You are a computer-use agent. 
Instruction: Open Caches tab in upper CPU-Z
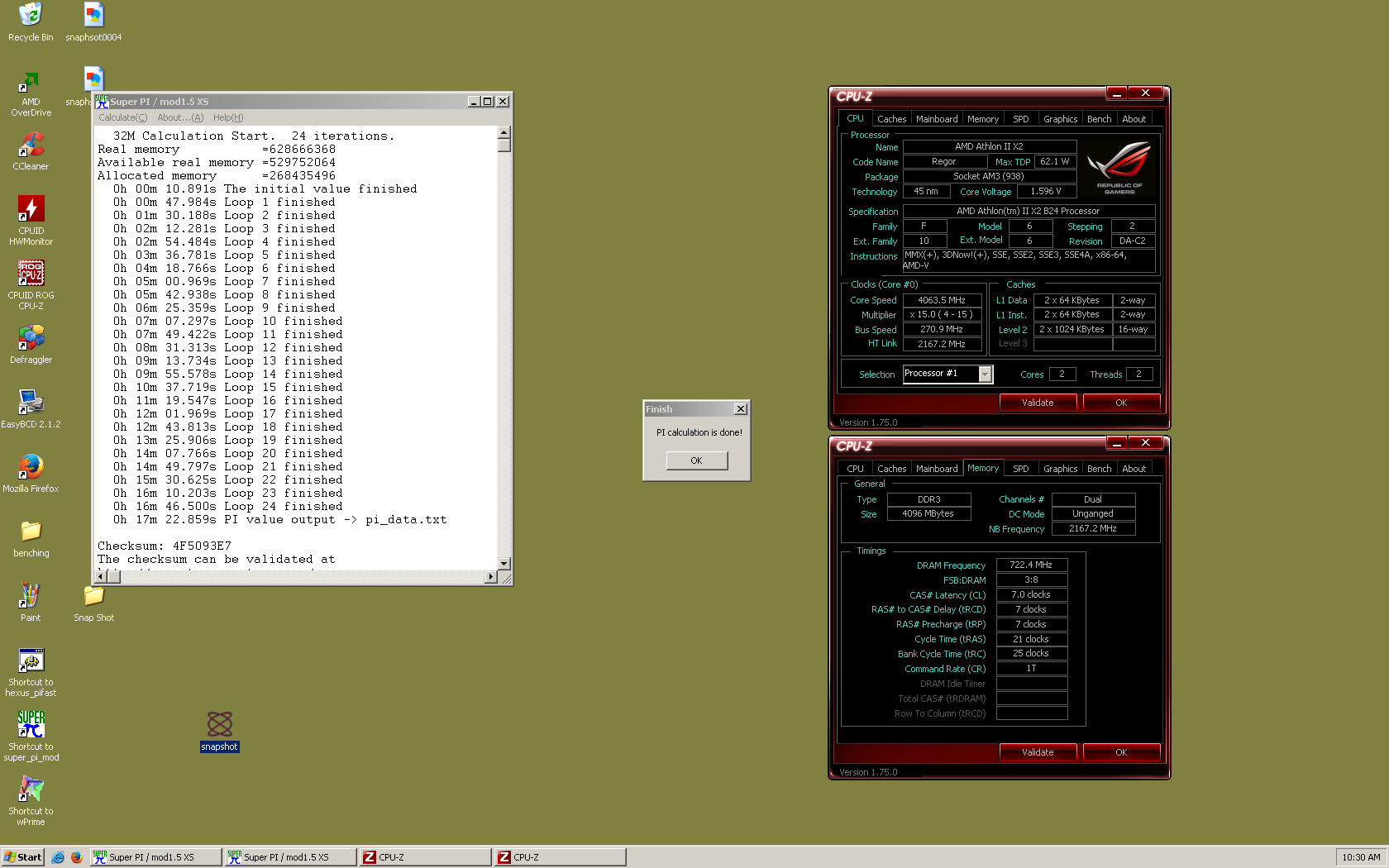click(891, 119)
